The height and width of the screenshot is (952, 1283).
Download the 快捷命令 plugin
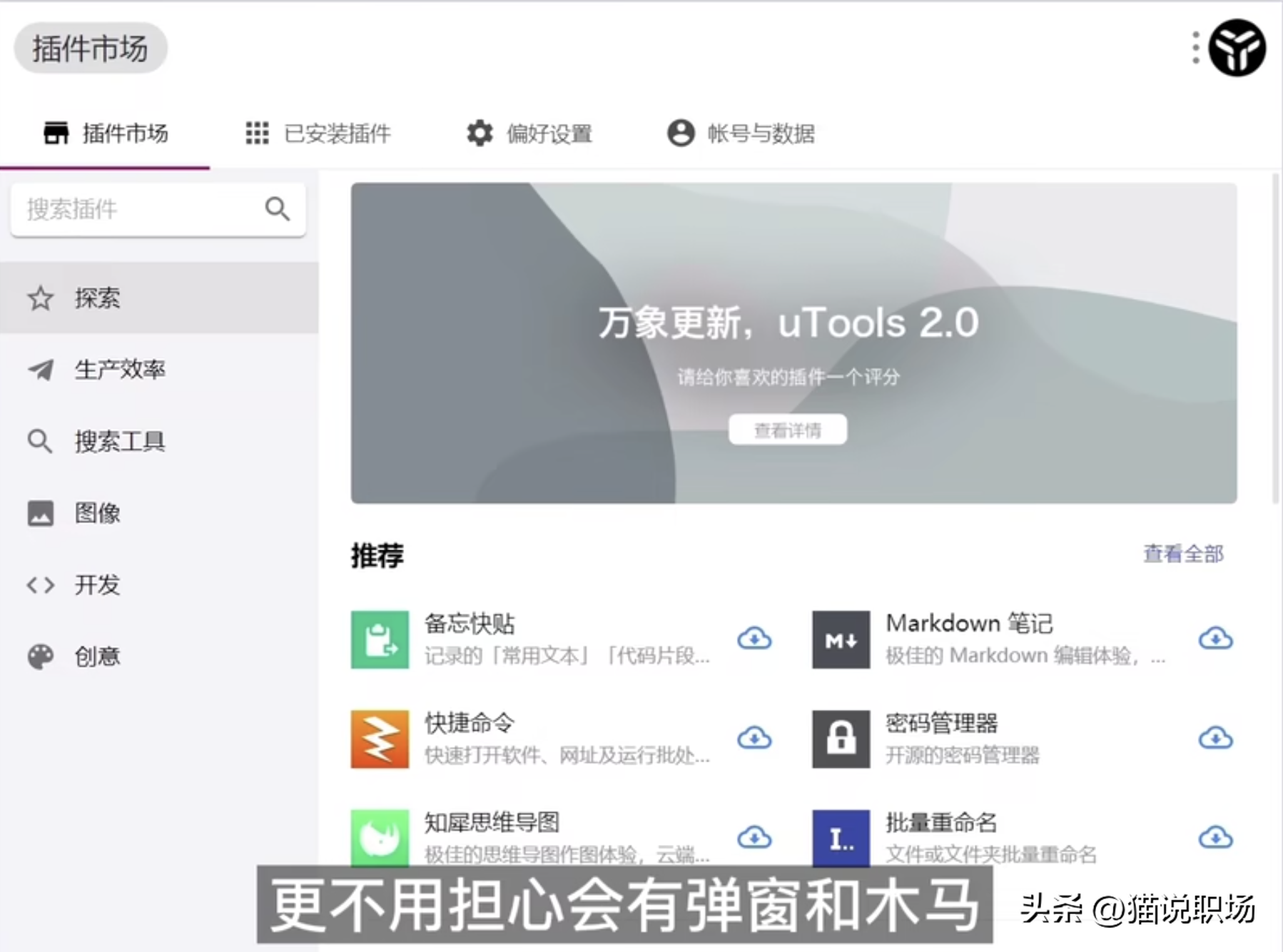754,738
